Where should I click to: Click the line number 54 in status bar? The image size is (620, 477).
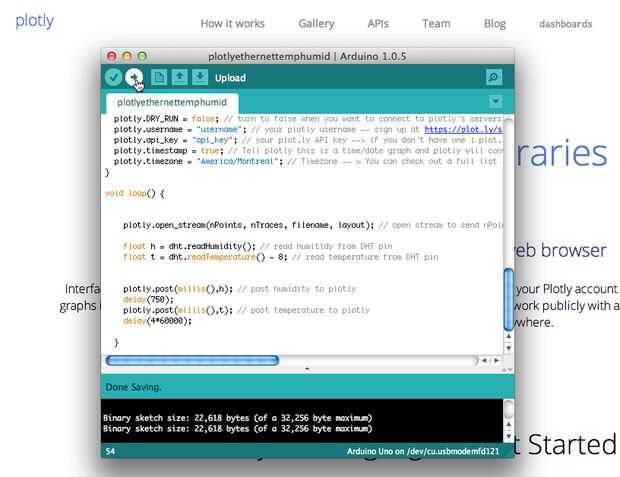110,451
